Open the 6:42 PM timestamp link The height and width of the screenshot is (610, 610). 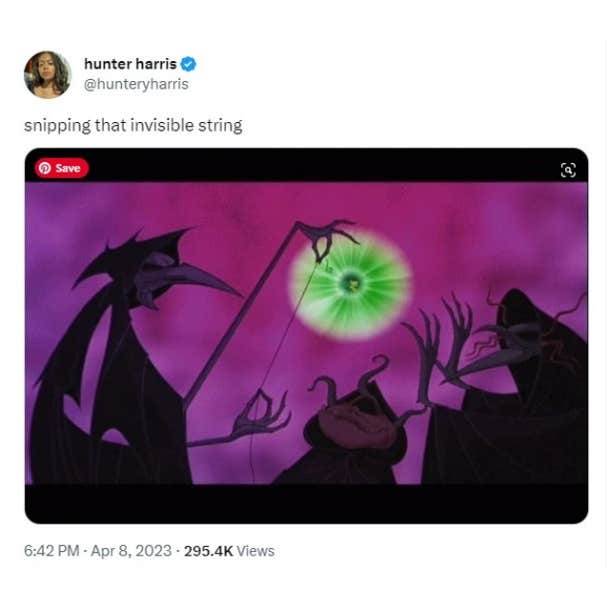[51, 551]
